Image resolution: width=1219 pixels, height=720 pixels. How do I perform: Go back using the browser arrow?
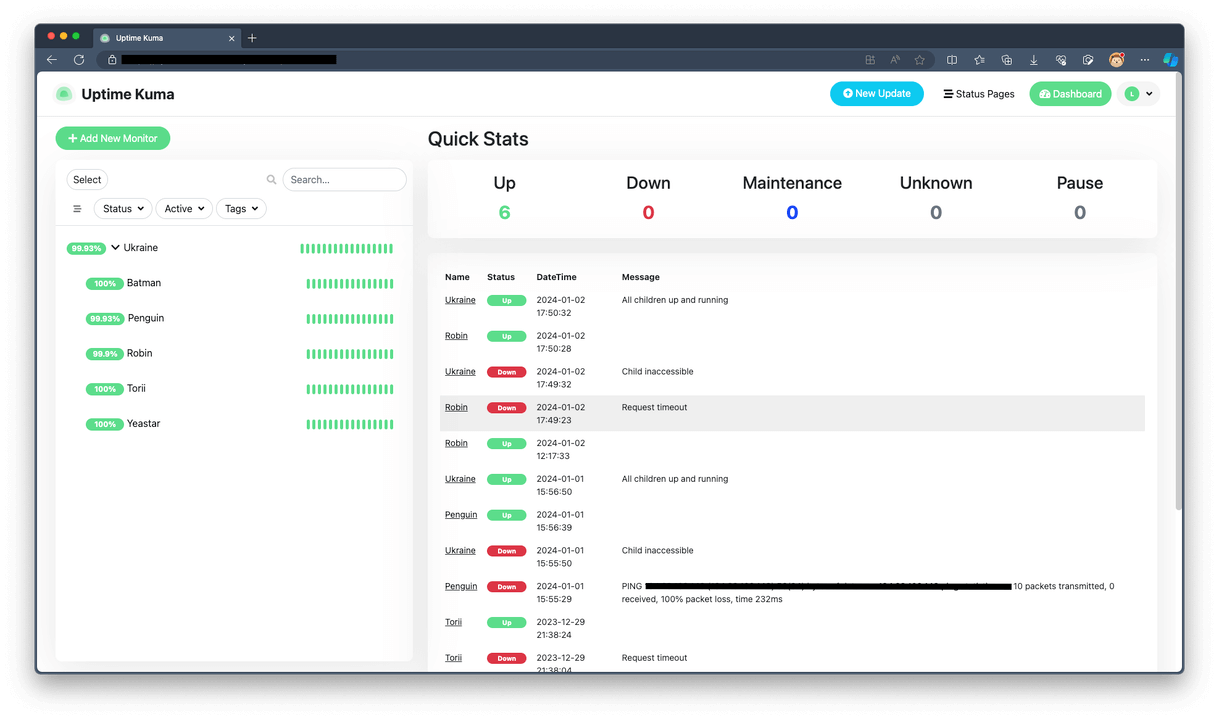52,60
